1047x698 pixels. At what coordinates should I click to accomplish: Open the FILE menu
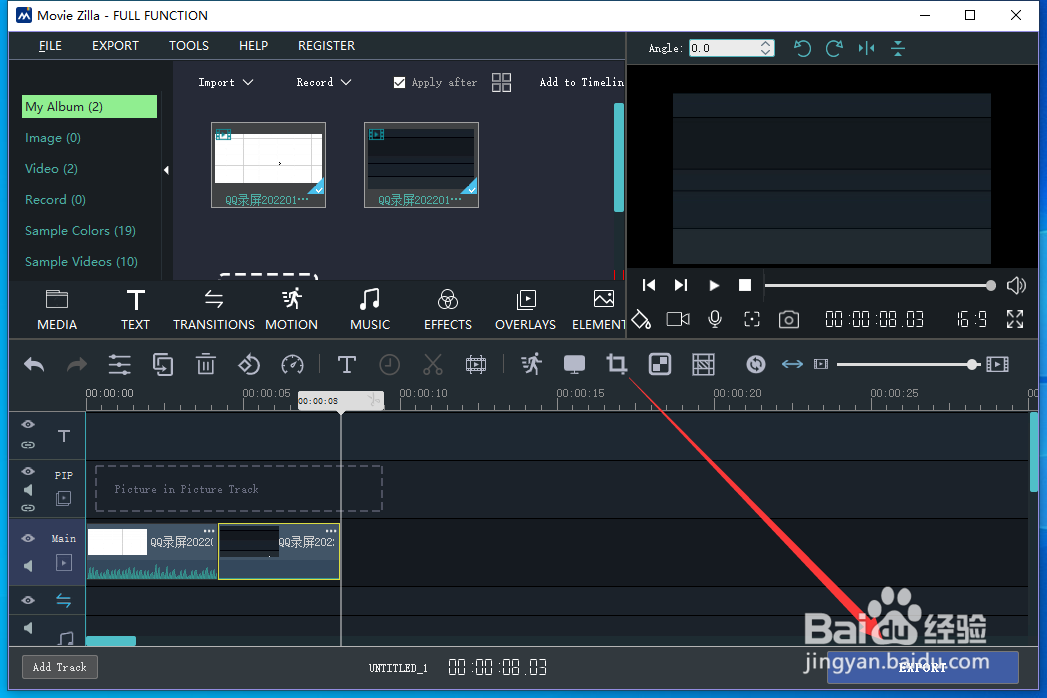click(x=50, y=45)
